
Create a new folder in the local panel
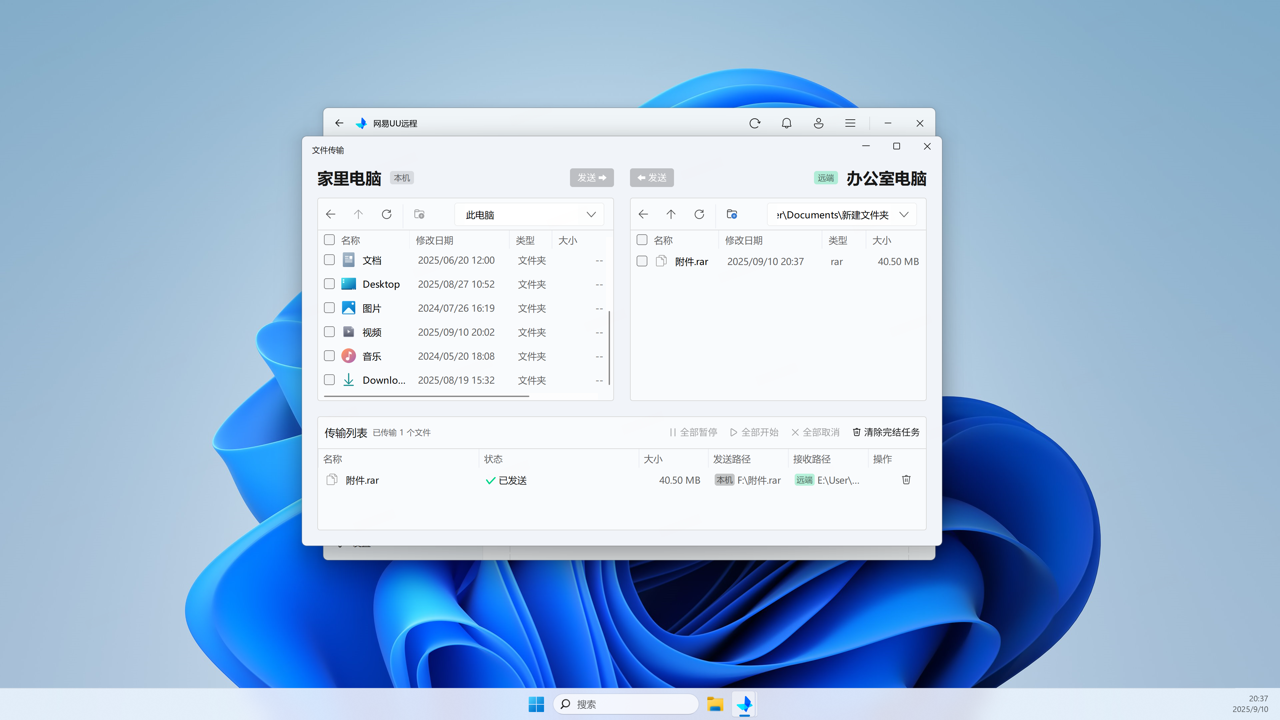[x=417, y=213]
